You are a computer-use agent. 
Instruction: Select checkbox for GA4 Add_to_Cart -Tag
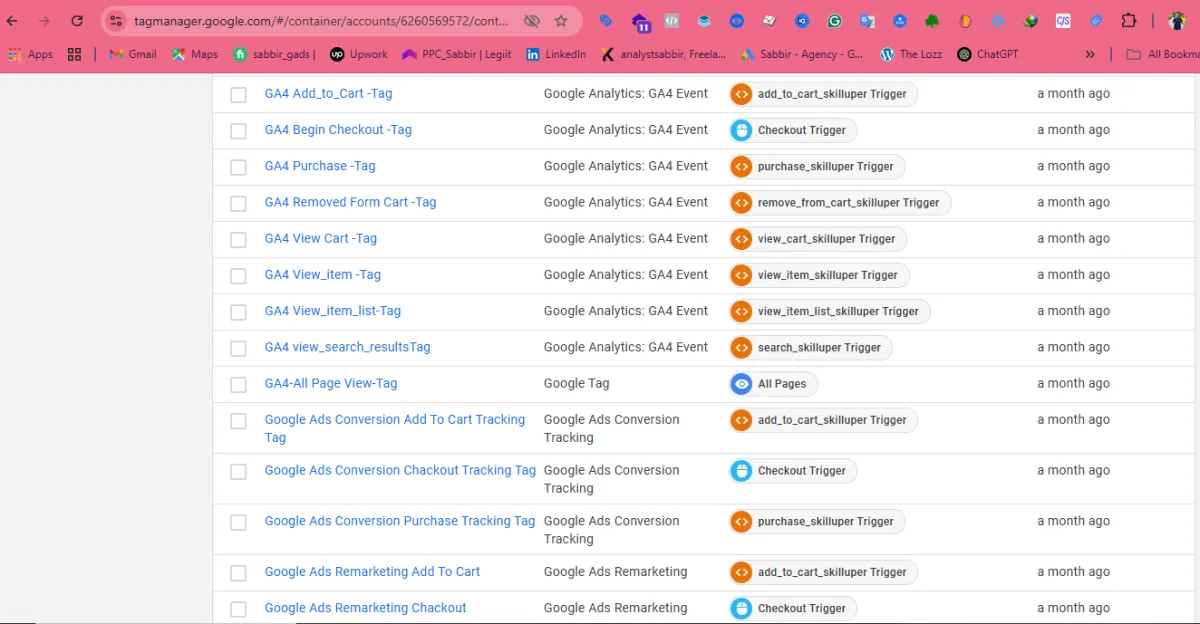click(x=238, y=95)
